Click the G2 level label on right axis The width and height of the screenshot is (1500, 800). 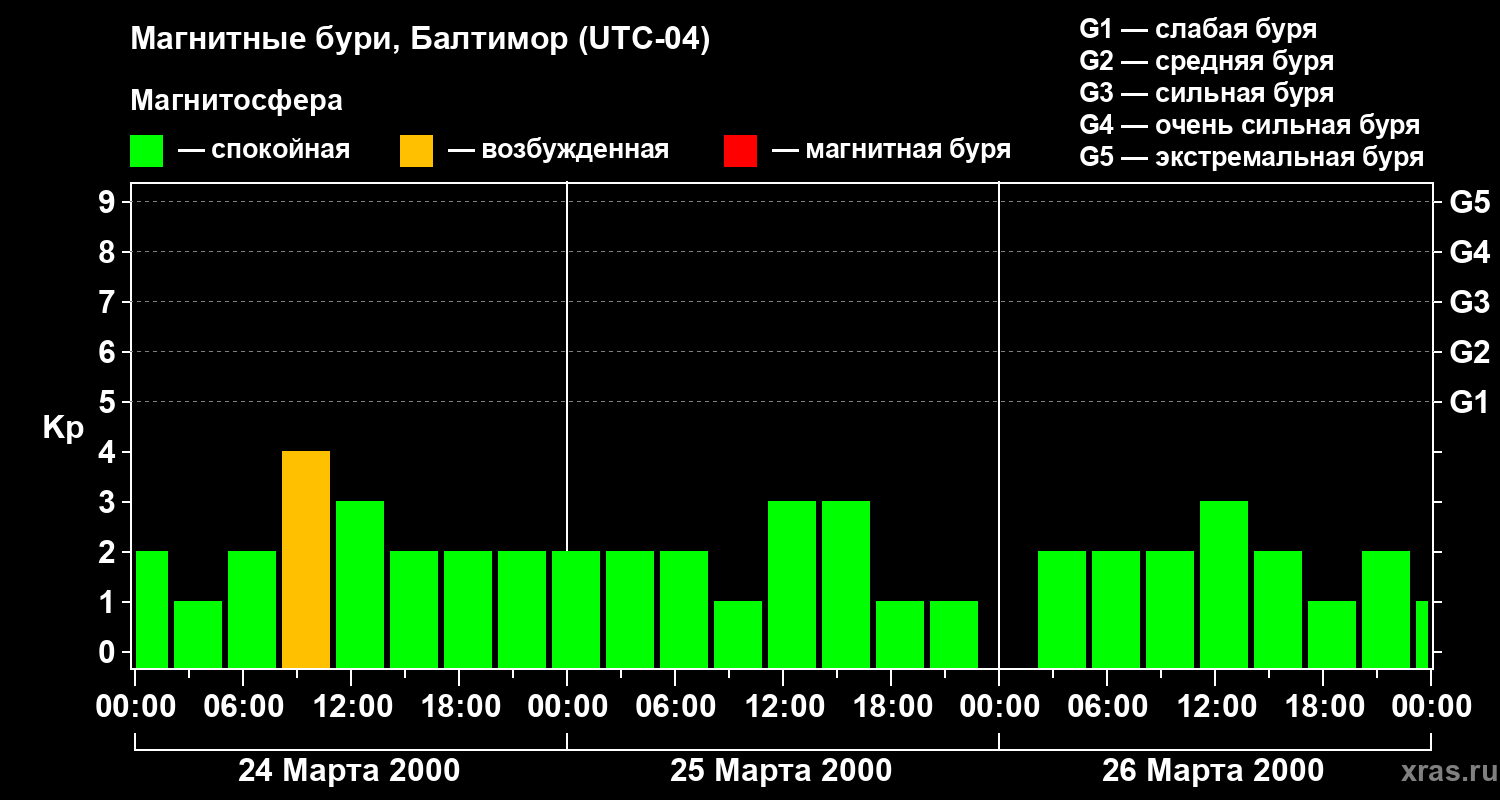pyautogui.click(x=1469, y=352)
